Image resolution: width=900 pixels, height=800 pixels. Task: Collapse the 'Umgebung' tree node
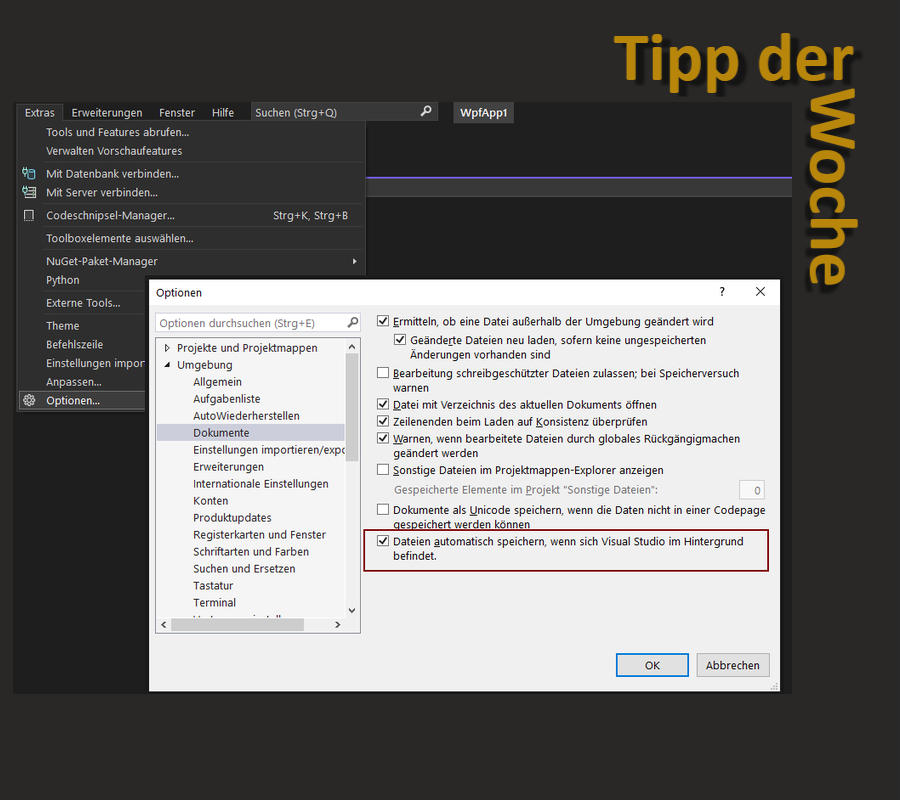[167, 365]
